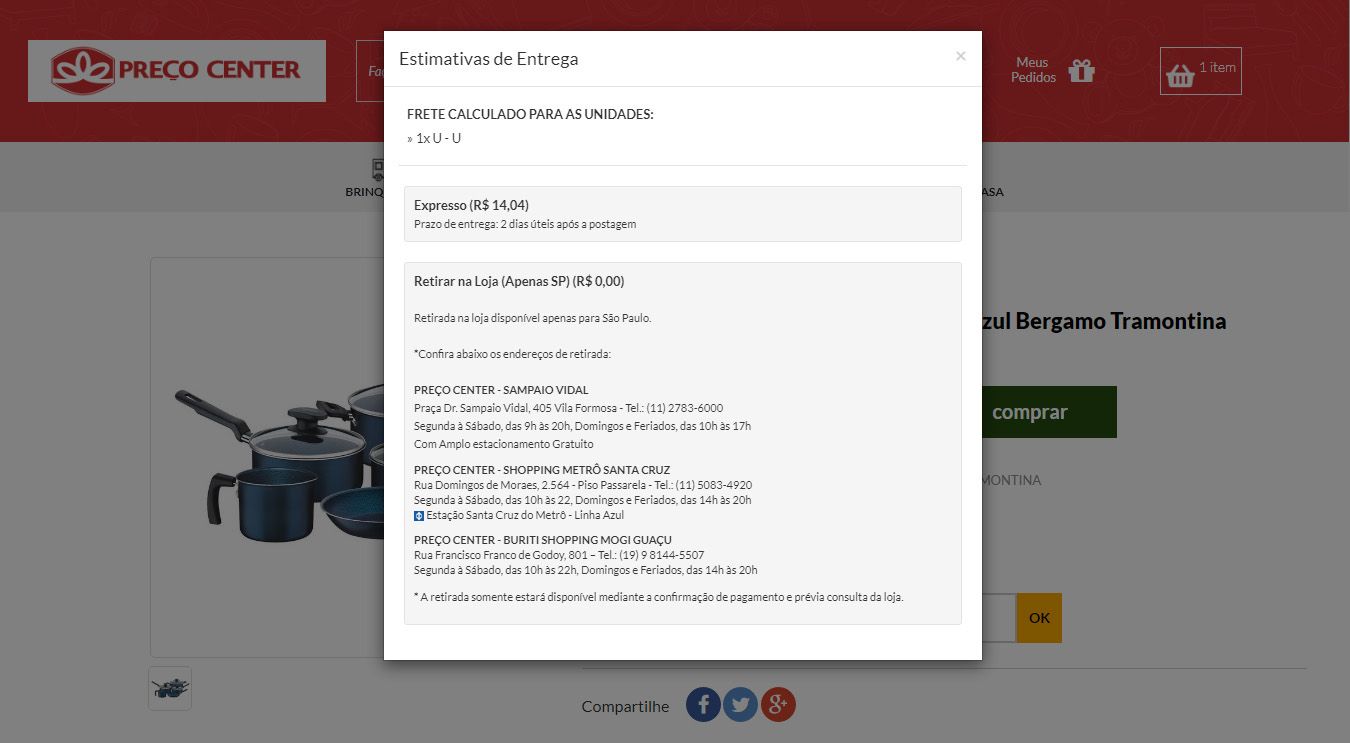The height and width of the screenshot is (743, 1350).
Task: Open cart showing 1 item
Action: [1200, 71]
